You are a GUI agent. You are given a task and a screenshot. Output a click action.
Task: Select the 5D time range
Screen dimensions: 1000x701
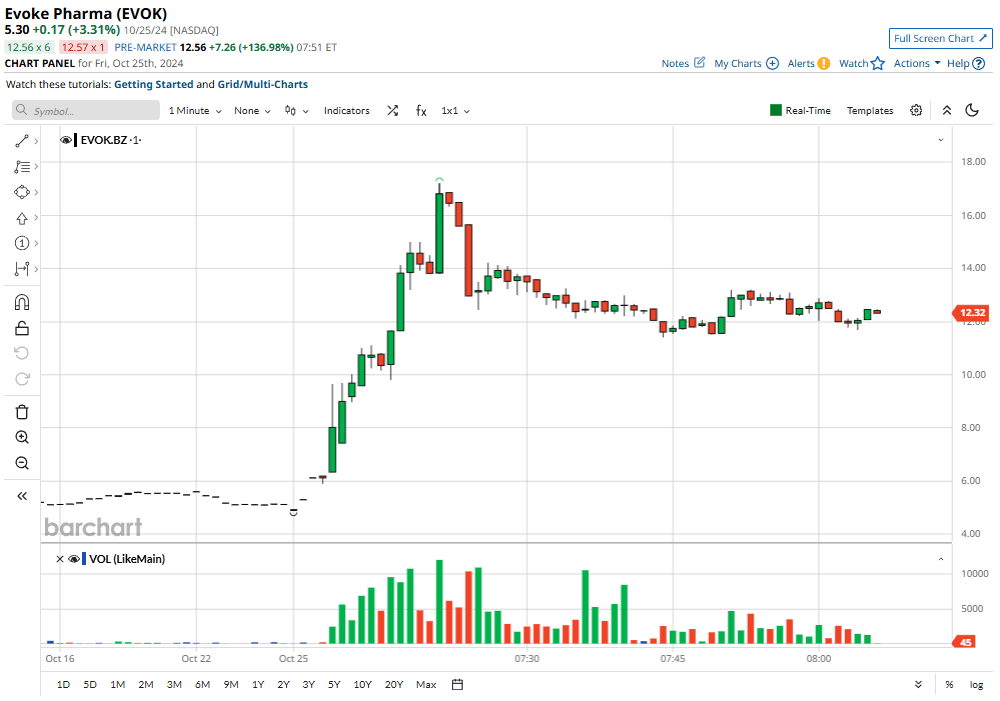(90, 684)
